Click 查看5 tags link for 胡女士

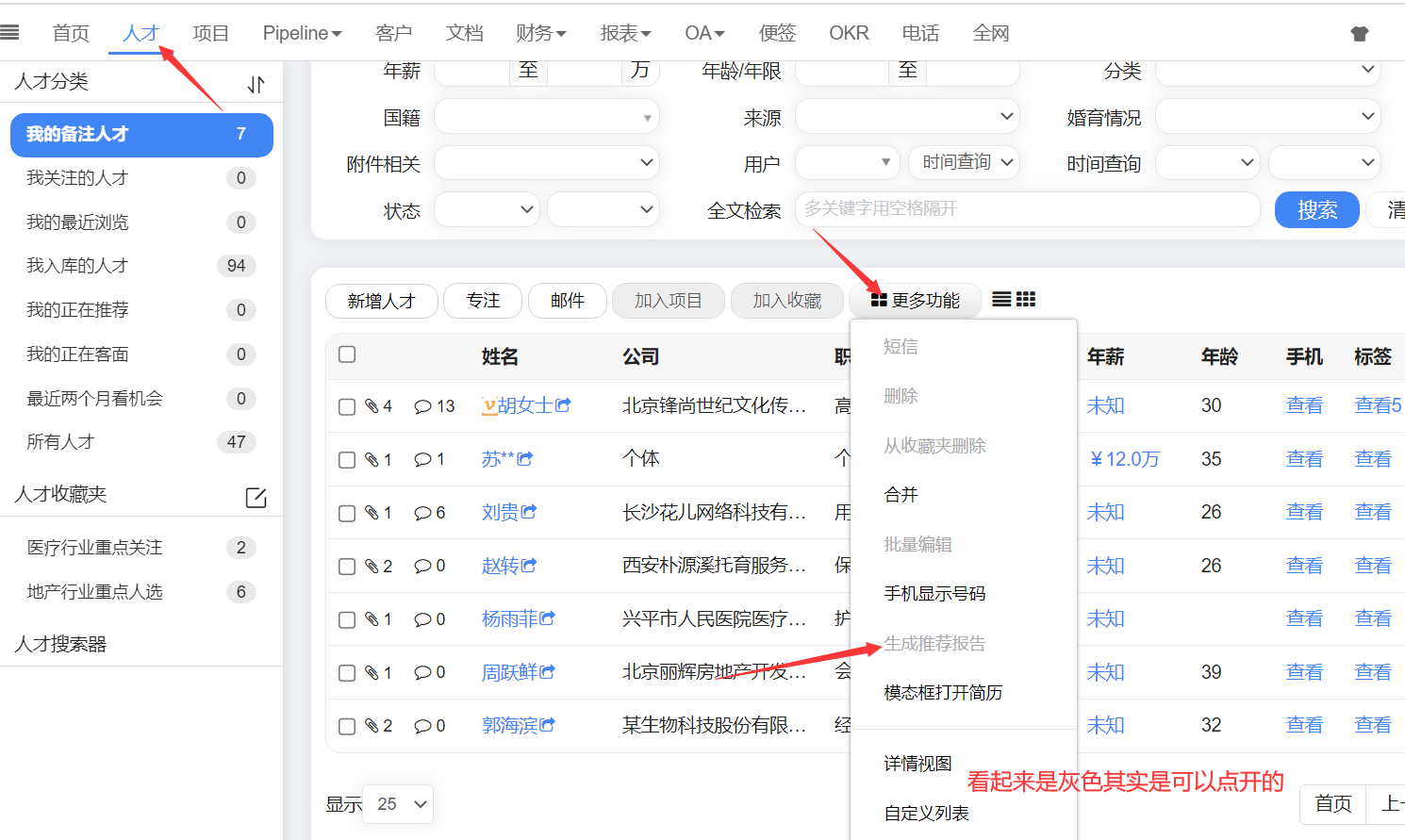click(1378, 405)
